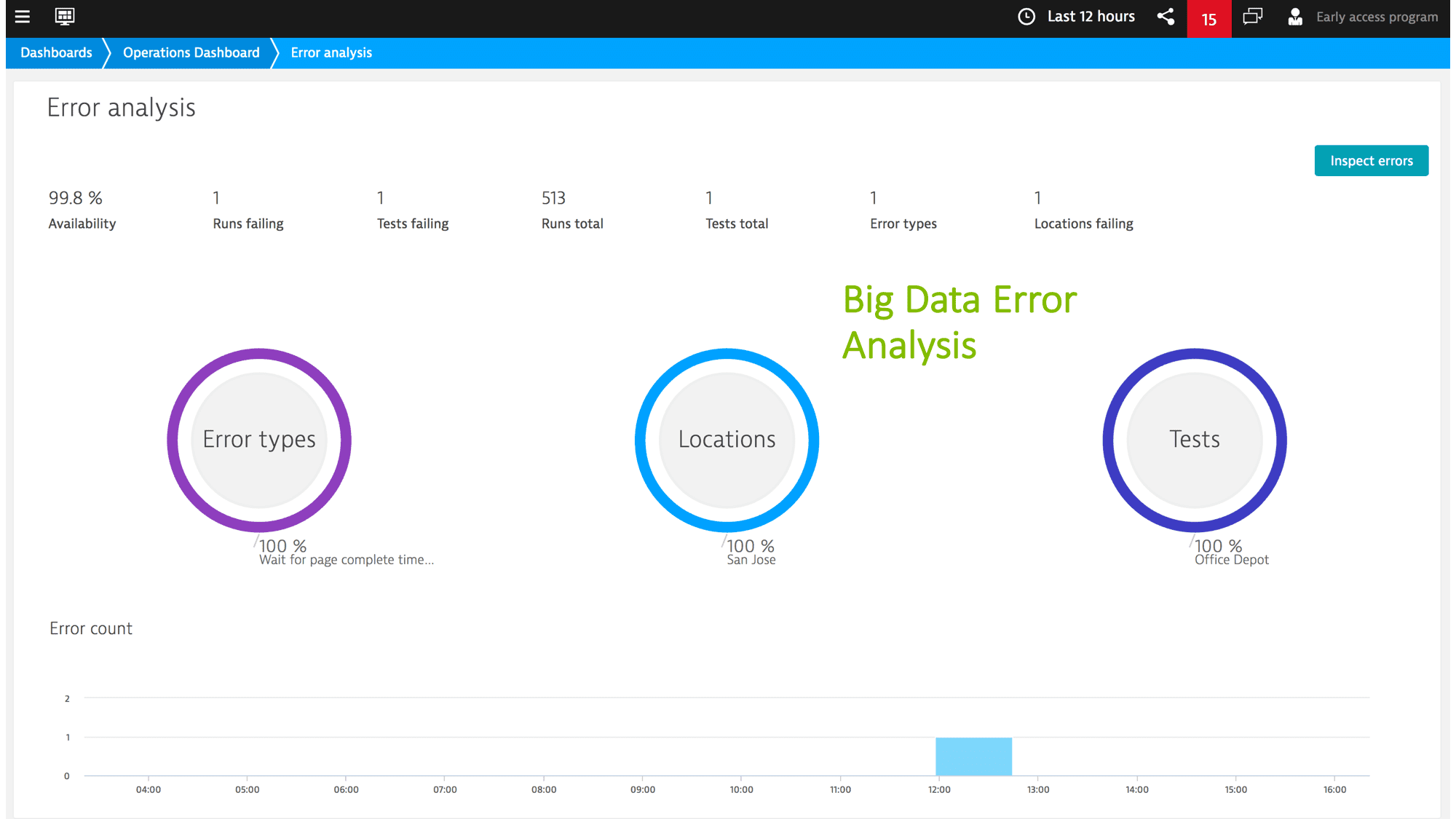This screenshot has width=1456, height=819.
Task: Go to Operations Dashboard breadcrumb
Action: click(x=191, y=52)
